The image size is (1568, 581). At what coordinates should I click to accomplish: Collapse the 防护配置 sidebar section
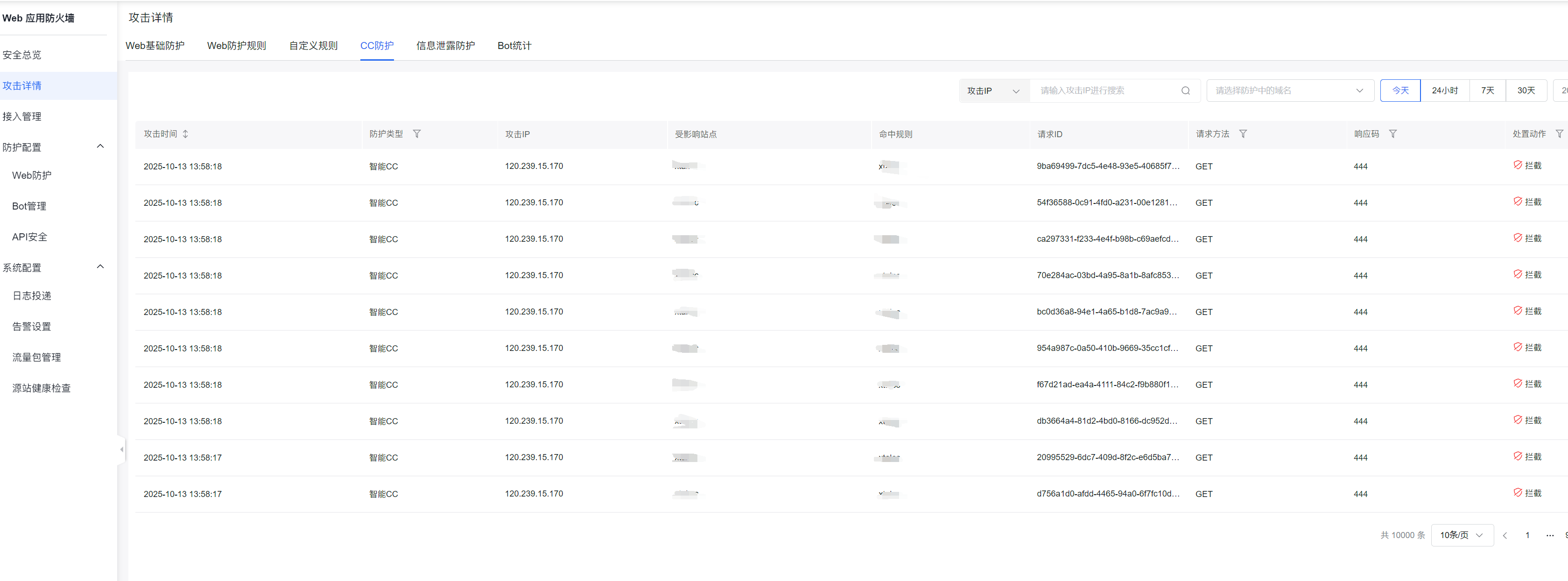pyautogui.click(x=100, y=147)
